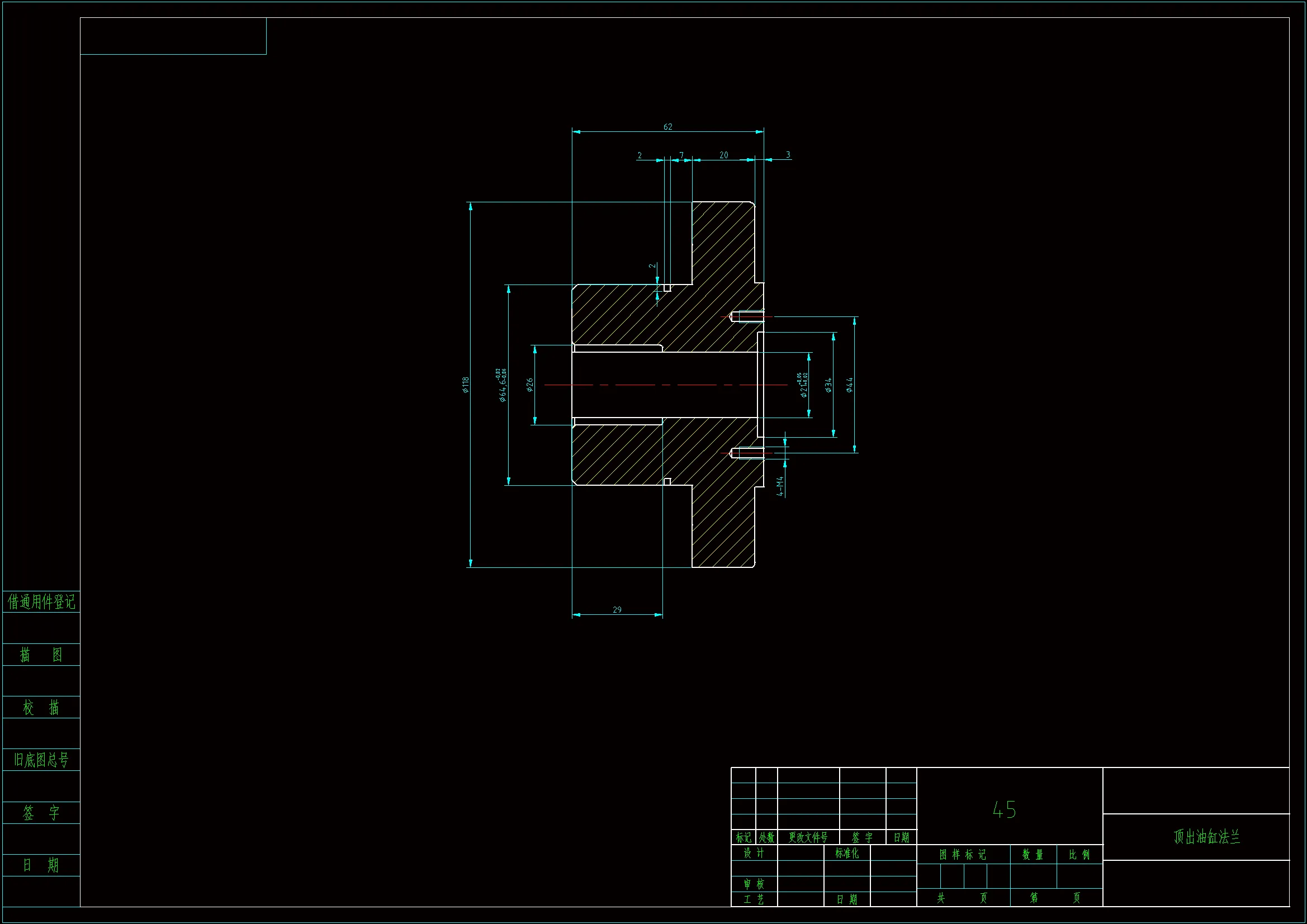Select the material text 45 in title block
1307x924 pixels.
tap(1004, 809)
